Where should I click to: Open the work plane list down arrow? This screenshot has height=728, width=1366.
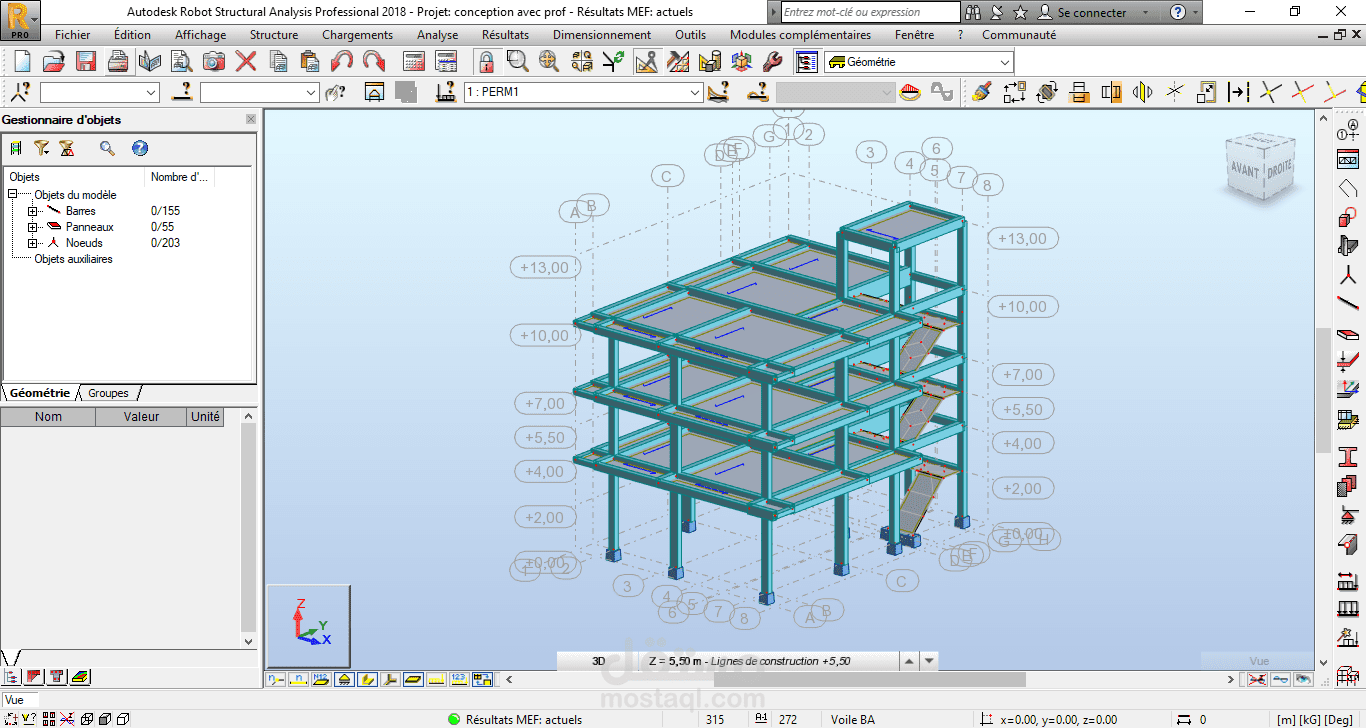[x=930, y=661]
